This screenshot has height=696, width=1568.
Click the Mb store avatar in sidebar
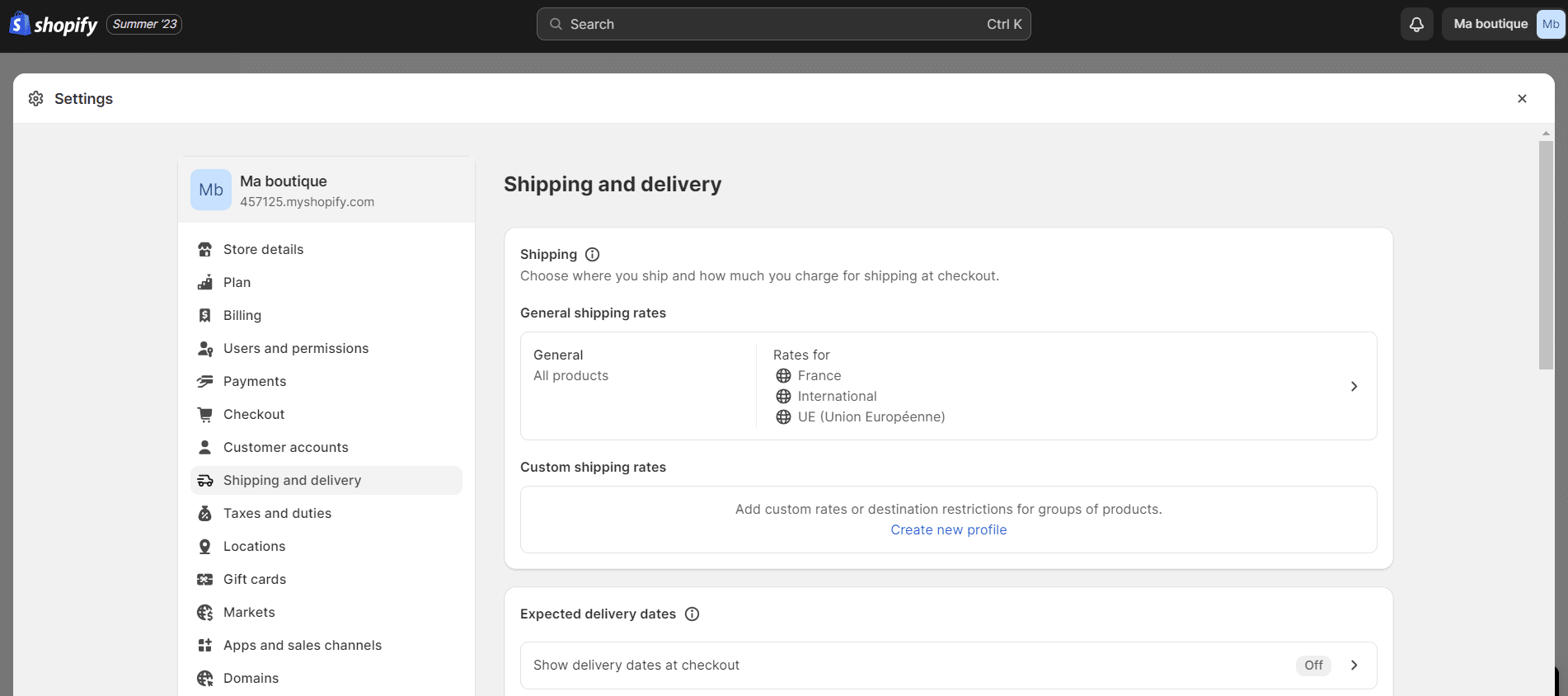click(211, 190)
